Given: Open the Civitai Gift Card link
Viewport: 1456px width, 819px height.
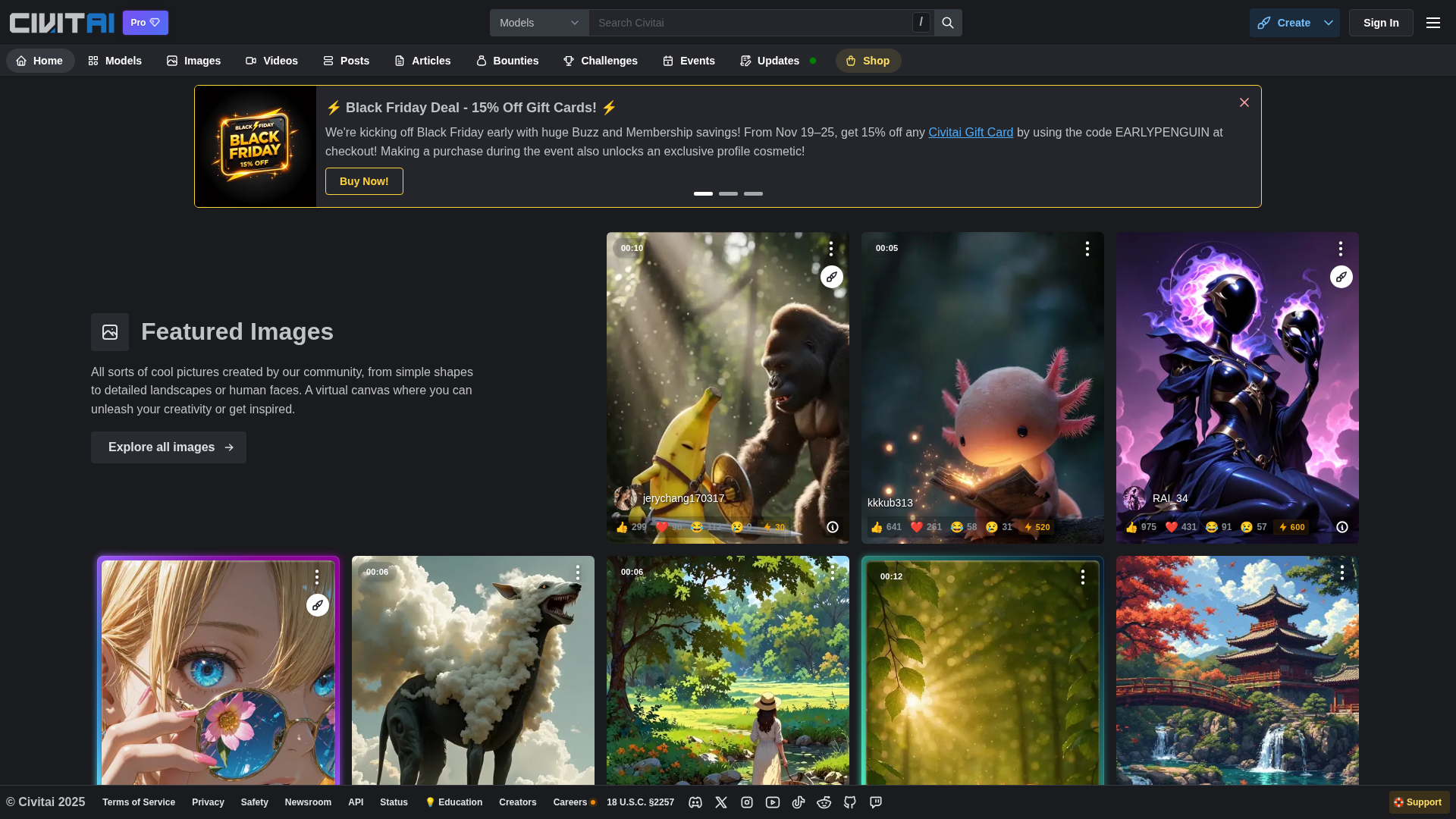Looking at the screenshot, I should pos(971,132).
